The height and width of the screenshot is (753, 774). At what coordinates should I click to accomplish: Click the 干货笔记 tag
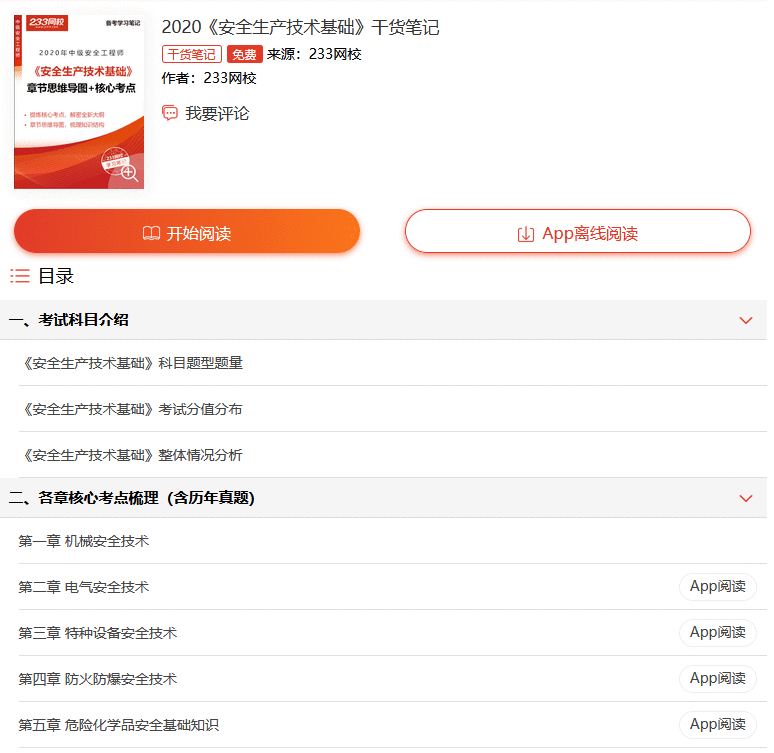[x=191, y=55]
